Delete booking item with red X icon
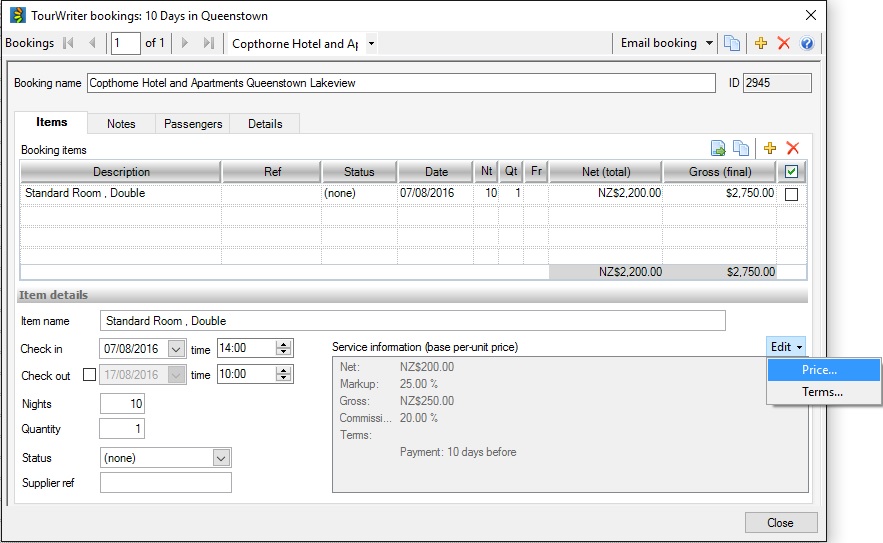Screen dimensions: 883x543 [x=793, y=148]
